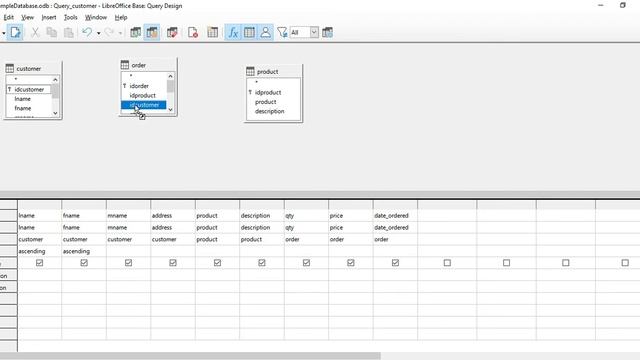
Task: Click 'ascending' sort cell under fname
Action: click(84, 251)
